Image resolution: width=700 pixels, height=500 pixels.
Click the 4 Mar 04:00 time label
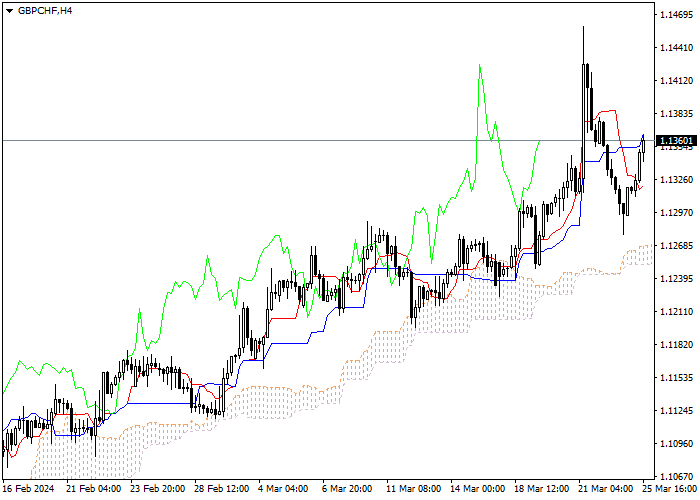click(283, 489)
